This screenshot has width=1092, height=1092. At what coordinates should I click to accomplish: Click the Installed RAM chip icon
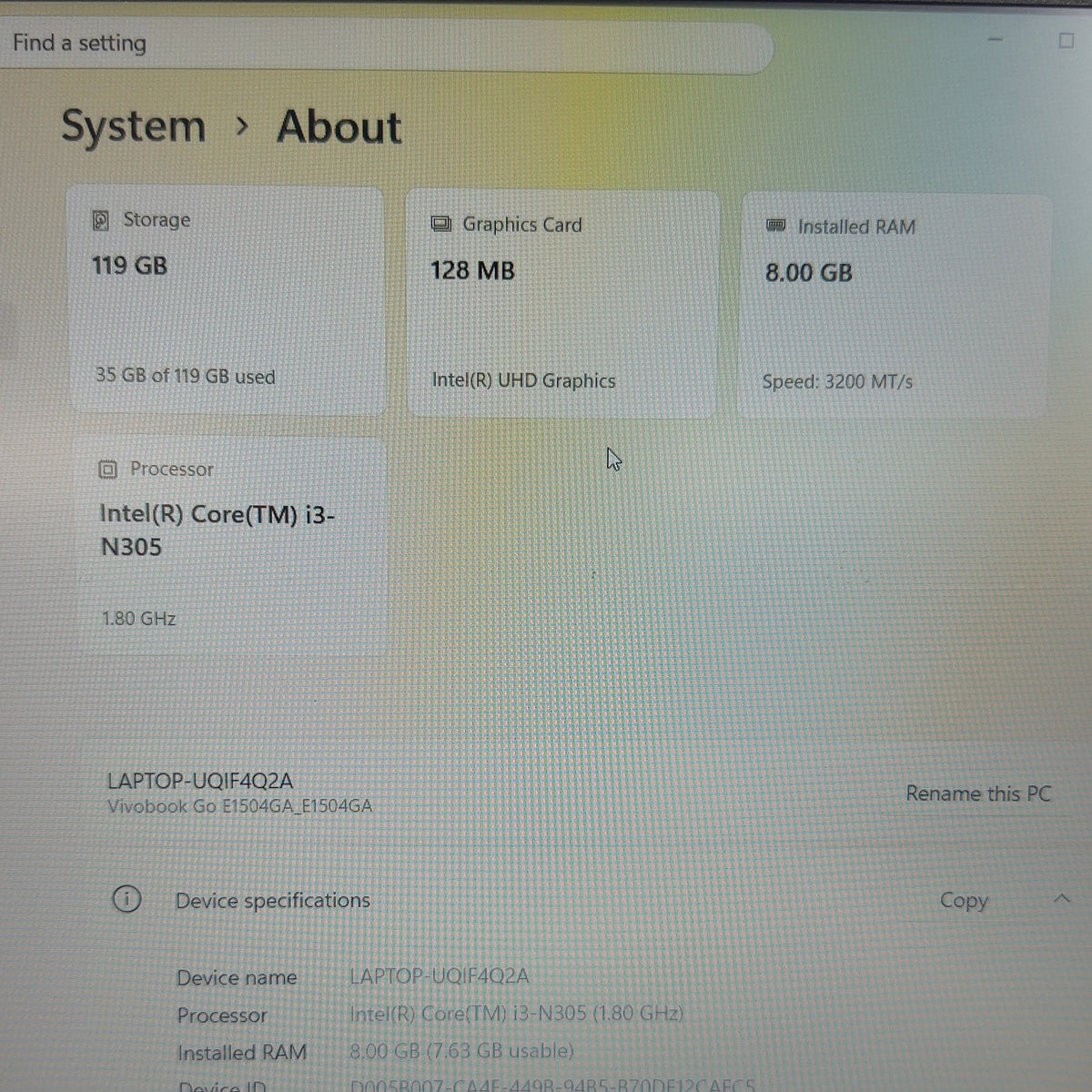point(776,226)
